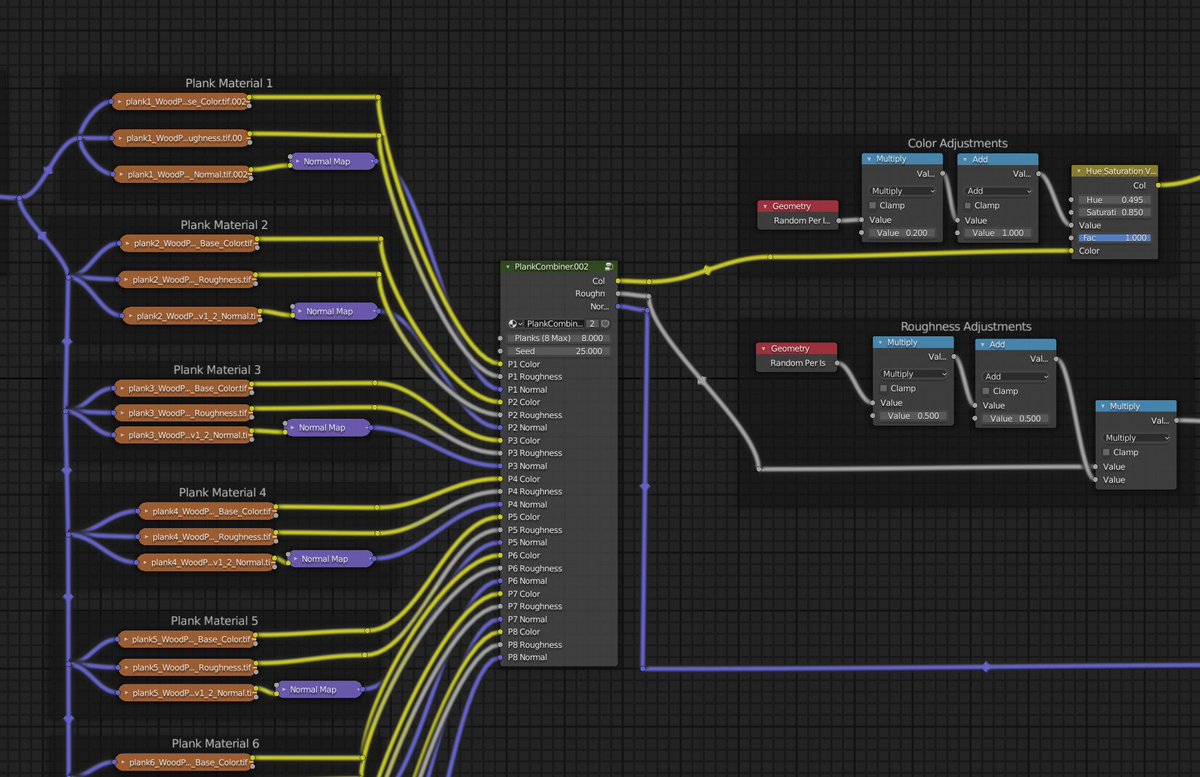
Task: Open the operation dropdown on the Add node
Action: point(997,190)
